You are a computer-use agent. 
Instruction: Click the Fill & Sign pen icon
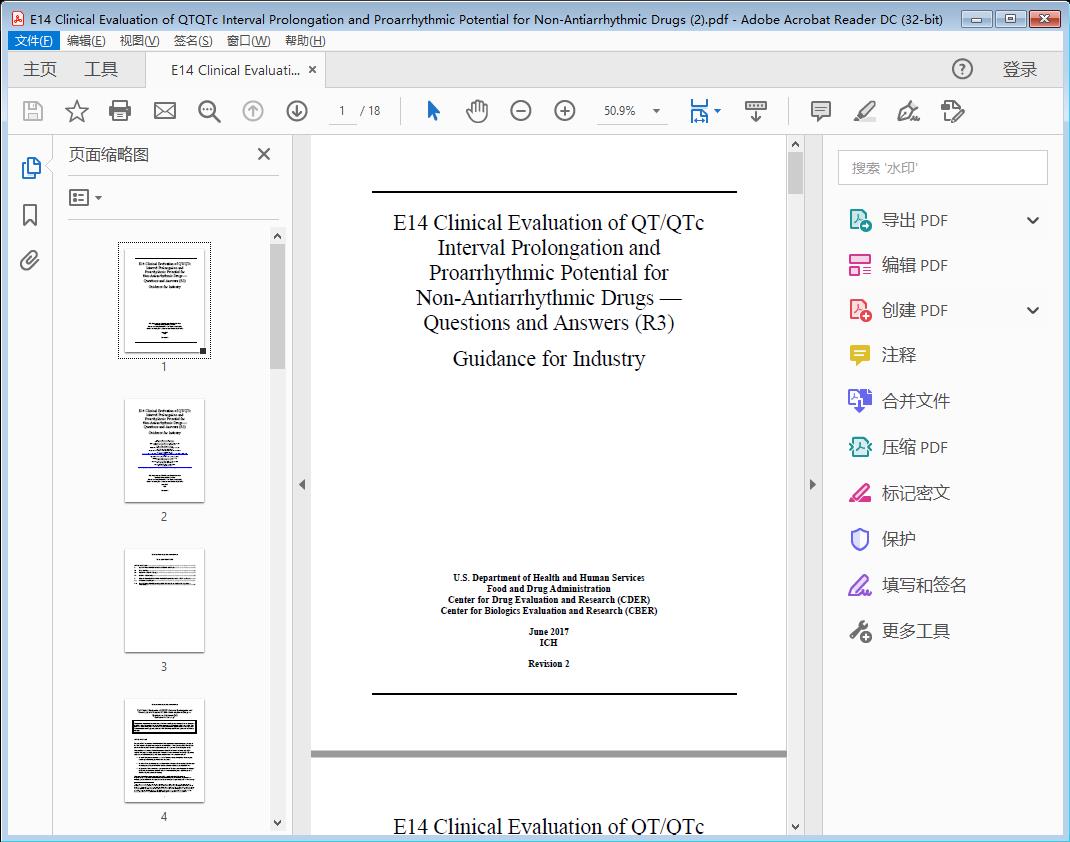(x=908, y=111)
